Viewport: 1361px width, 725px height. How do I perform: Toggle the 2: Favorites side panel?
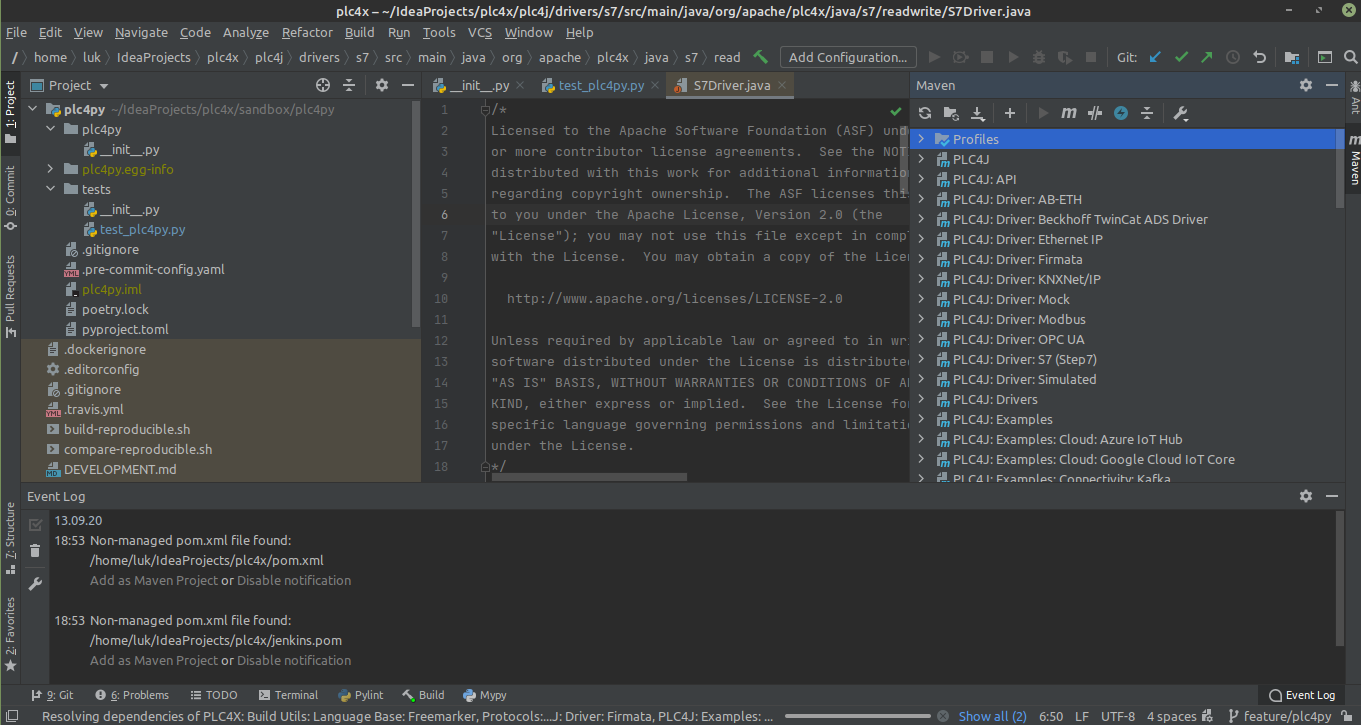pos(10,634)
